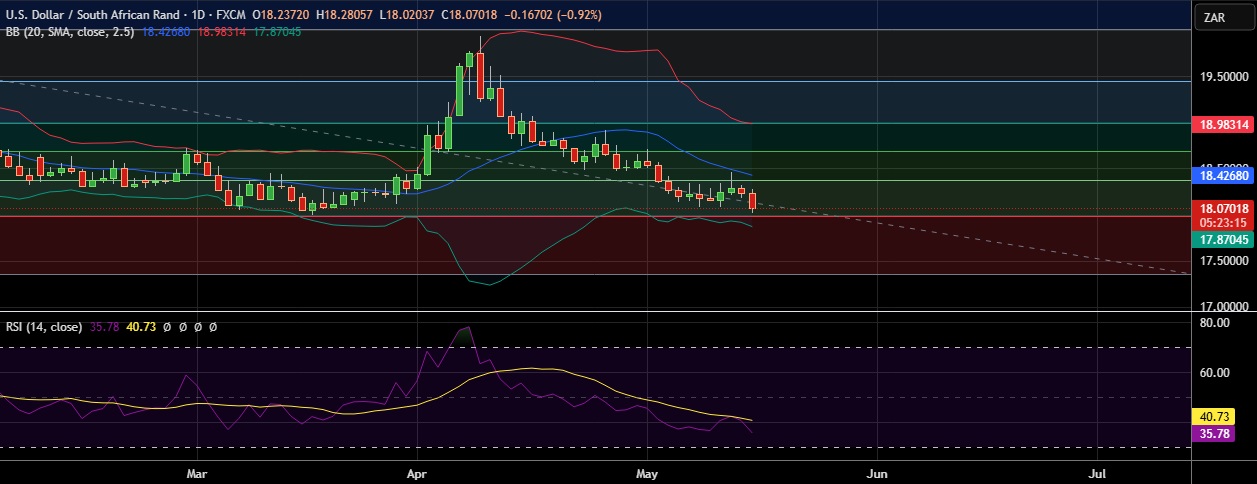The height and width of the screenshot is (484, 1257).
Task: Click the green 17.87045 price scale label
Action: pyautogui.click(x=1225, y=240)
